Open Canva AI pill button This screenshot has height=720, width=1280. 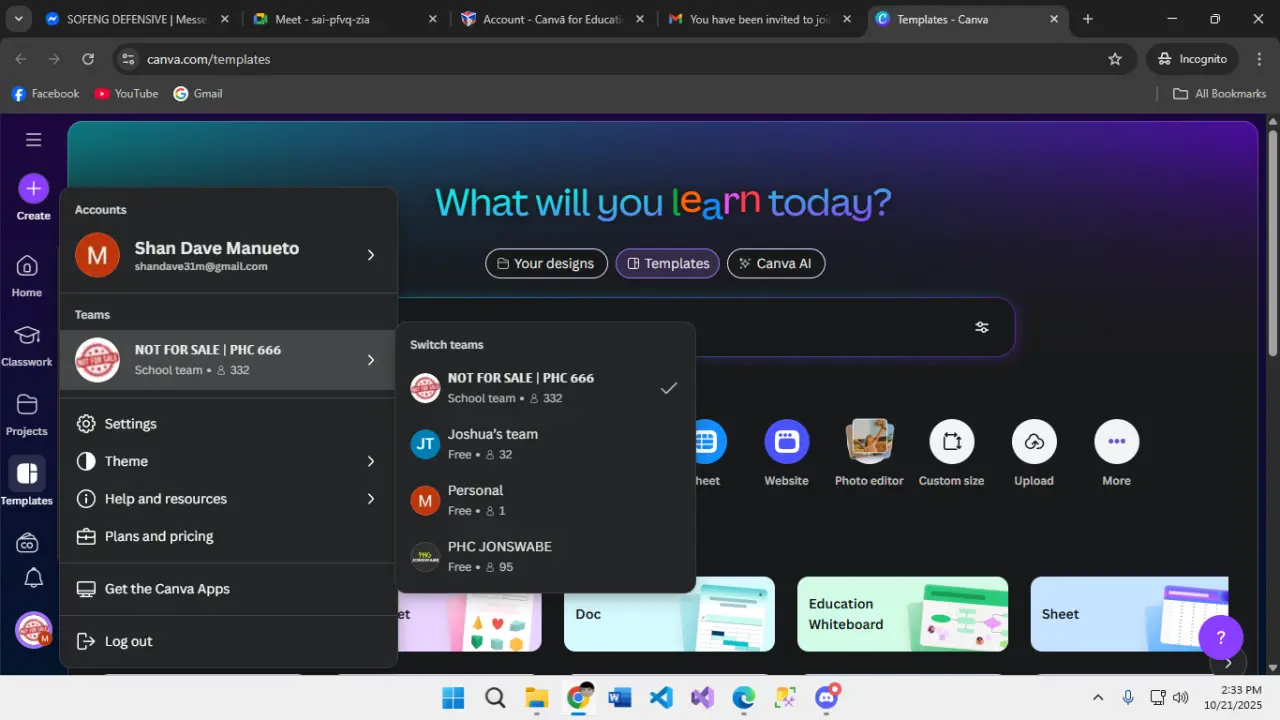776,263
